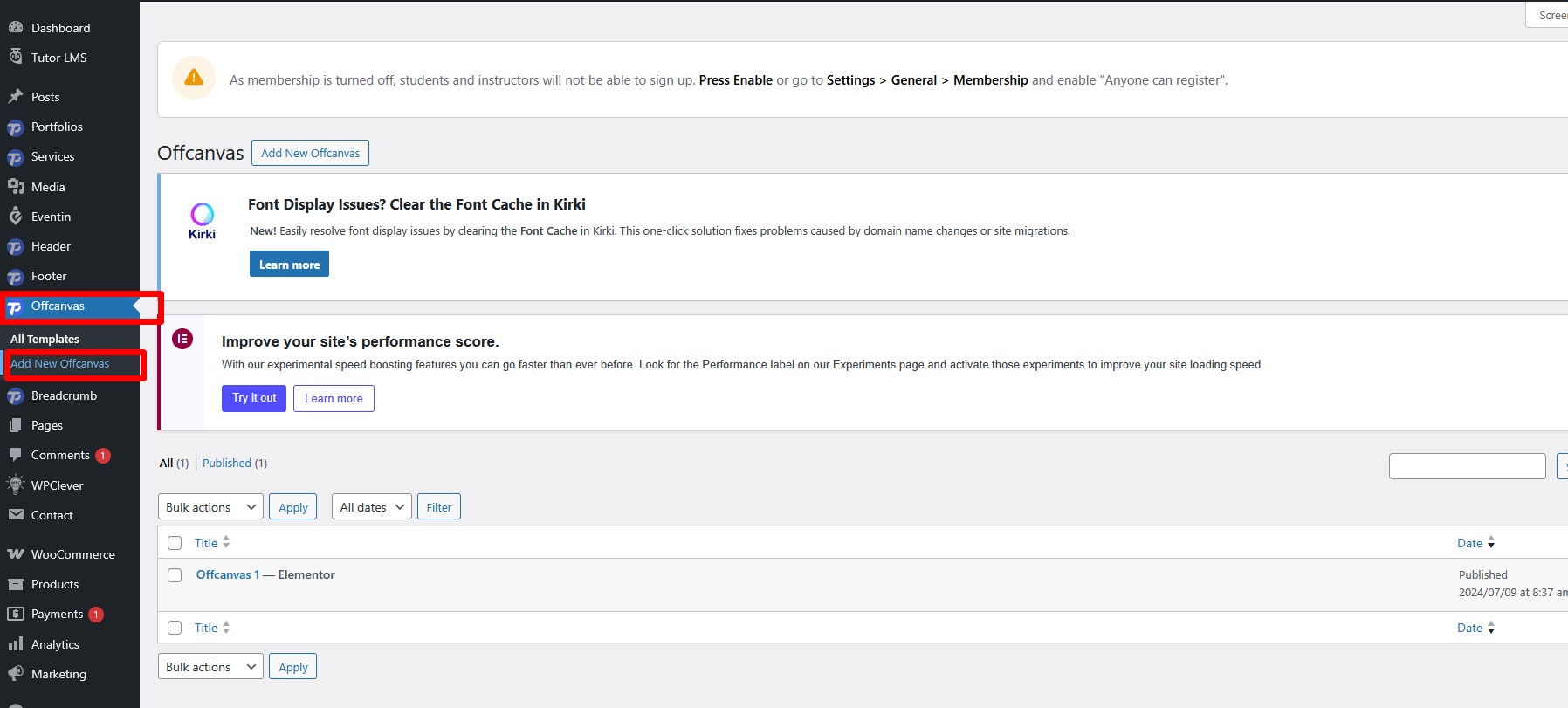Click the Pages sidebar icon
The height and width of the screenshot is (708, 1568).
pyautogui.click(x=16, y=425)
